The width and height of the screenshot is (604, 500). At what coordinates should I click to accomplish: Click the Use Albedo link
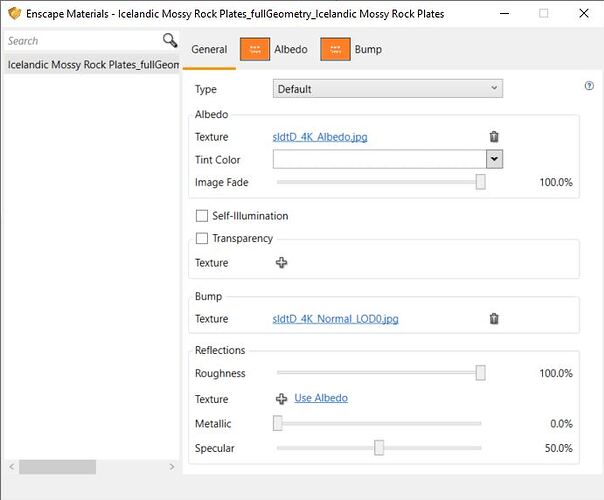[x=321, y=398]
